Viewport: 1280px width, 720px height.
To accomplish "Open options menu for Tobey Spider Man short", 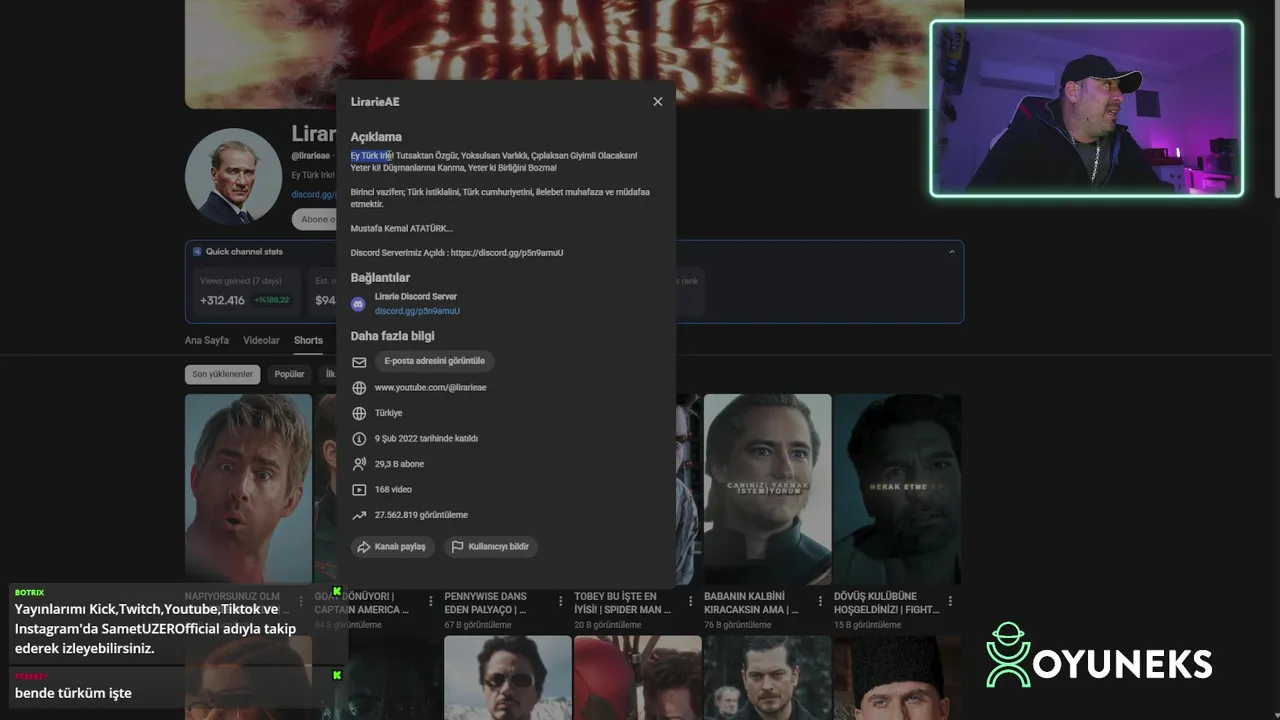I will pos(691,601).
